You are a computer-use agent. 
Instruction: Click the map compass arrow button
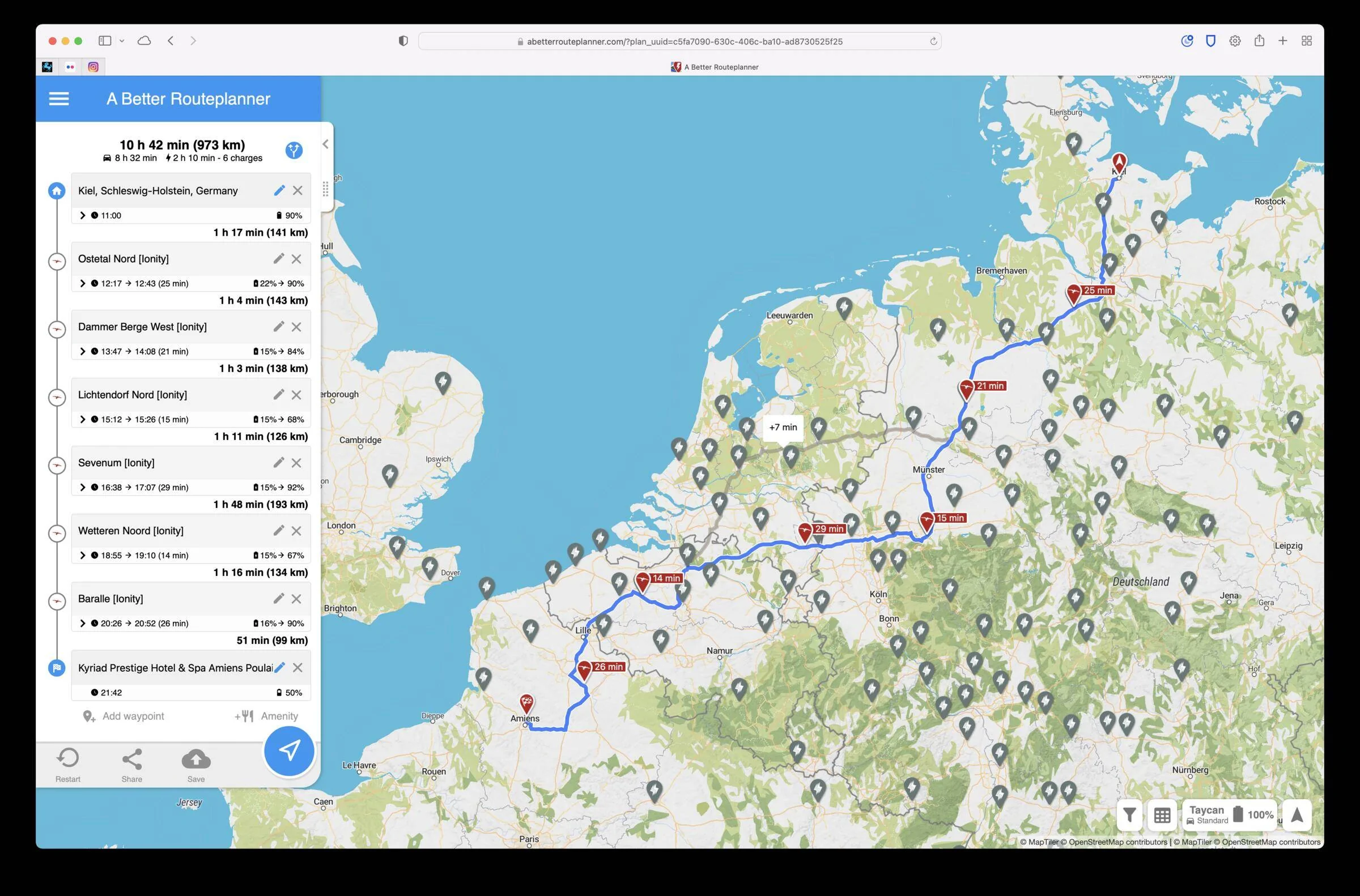(x=1297, y=815)
